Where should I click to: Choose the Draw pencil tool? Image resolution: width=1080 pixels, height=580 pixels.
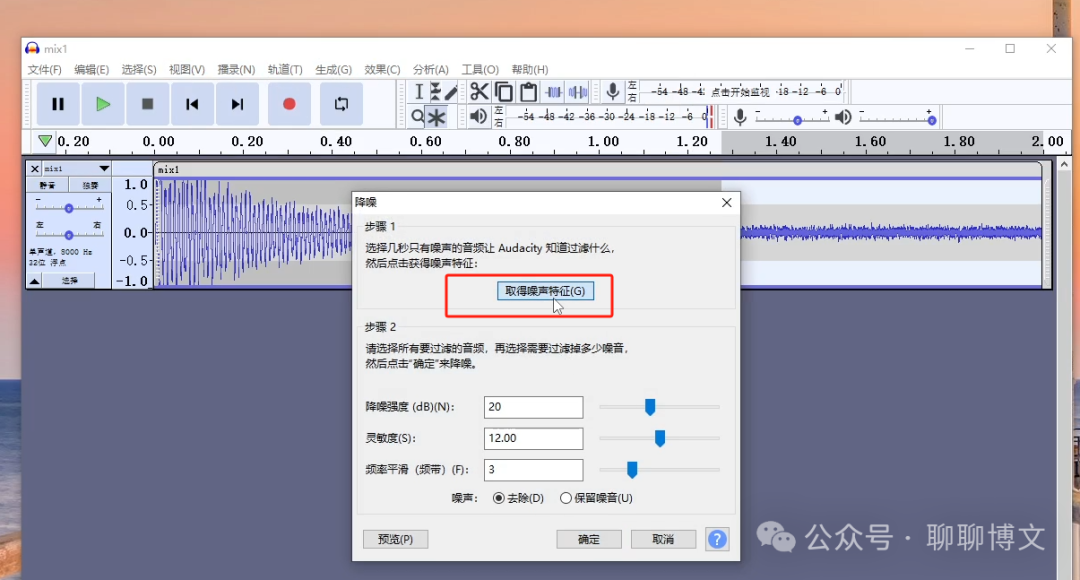coord(451,92)
